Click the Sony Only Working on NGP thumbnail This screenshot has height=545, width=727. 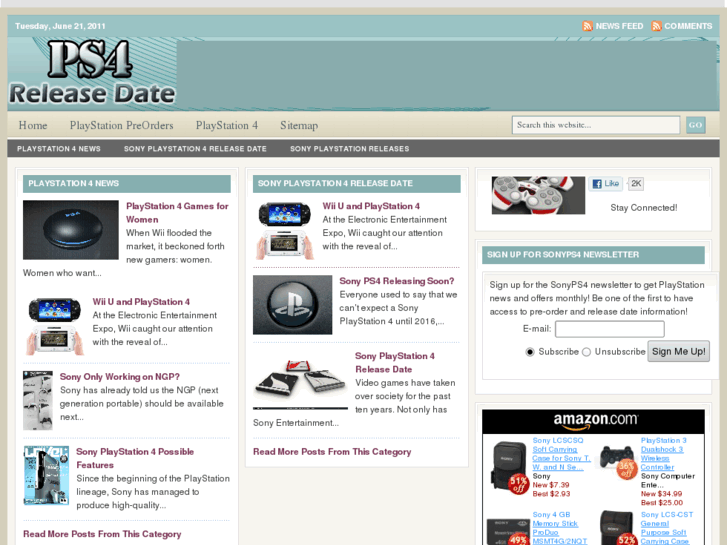coord(38,401)
